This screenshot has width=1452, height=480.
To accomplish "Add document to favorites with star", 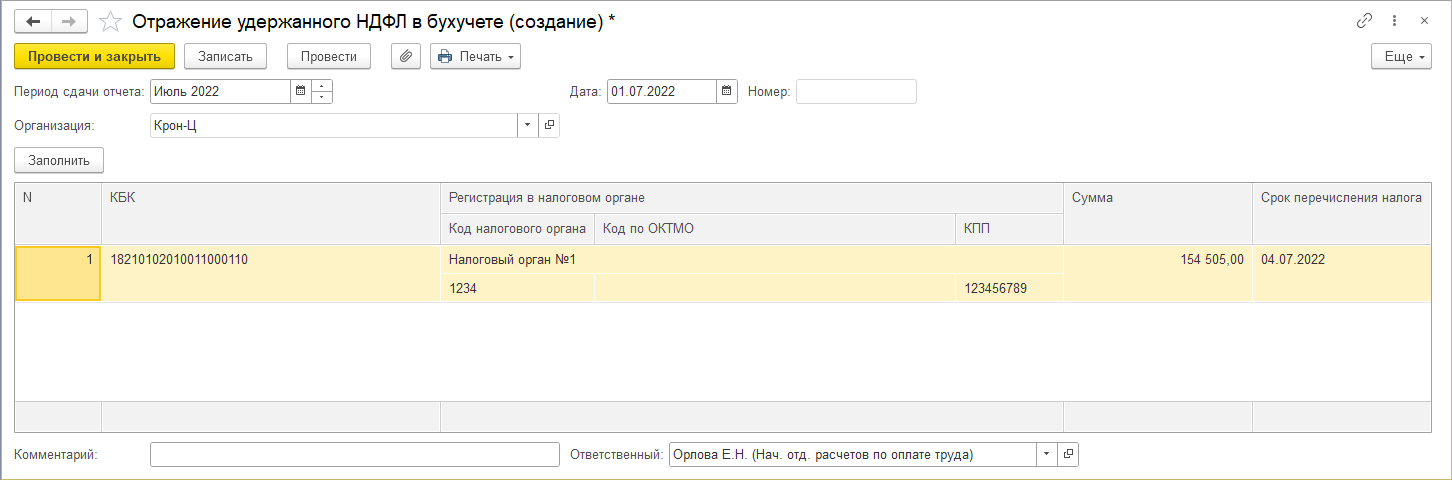I will (x=112, y=21).
